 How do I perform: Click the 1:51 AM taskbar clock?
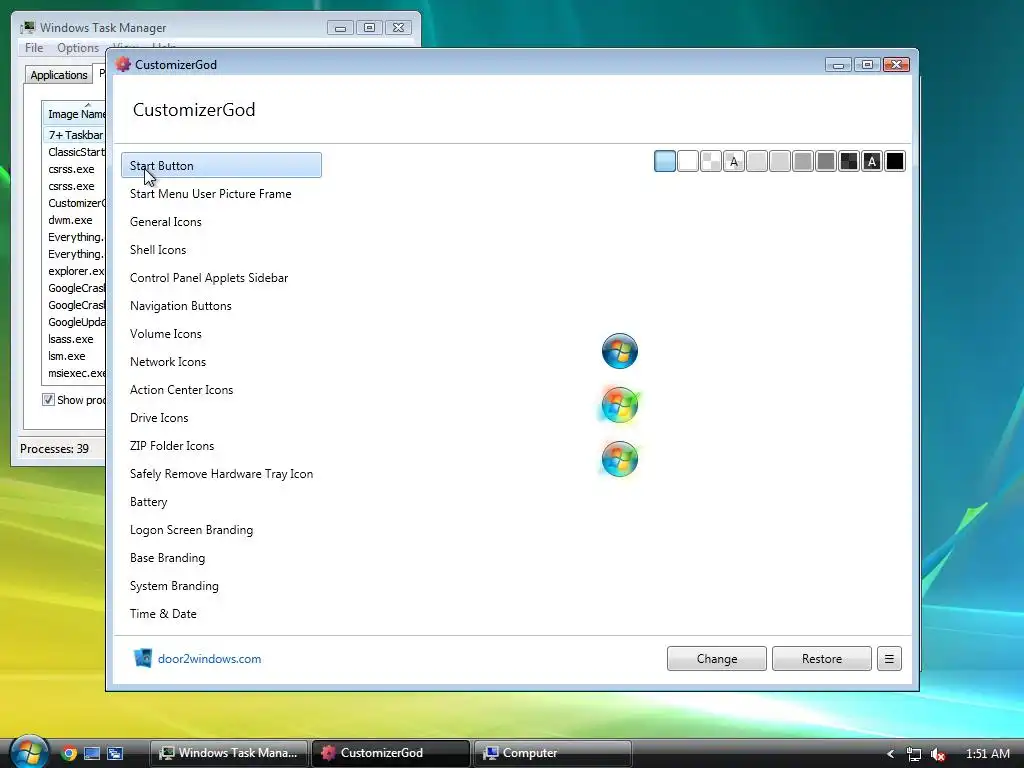[x=987, y=754]
